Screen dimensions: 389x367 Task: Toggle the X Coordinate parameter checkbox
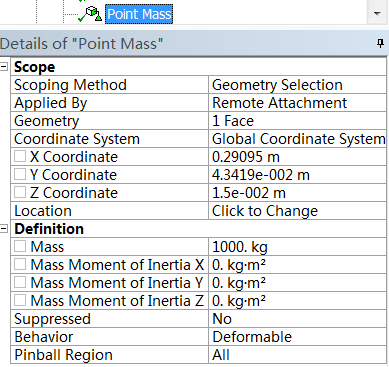[20, 156]
